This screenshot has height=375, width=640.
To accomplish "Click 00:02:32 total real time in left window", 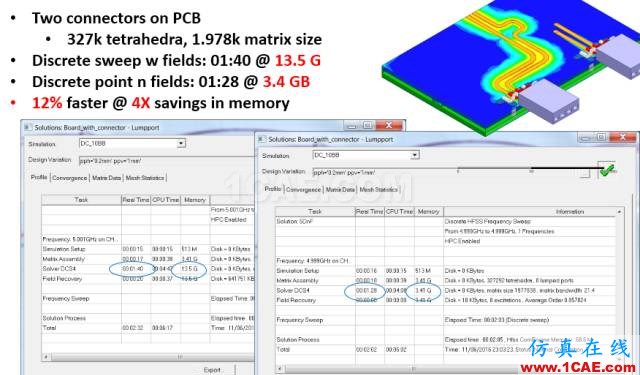I will 133,328.
